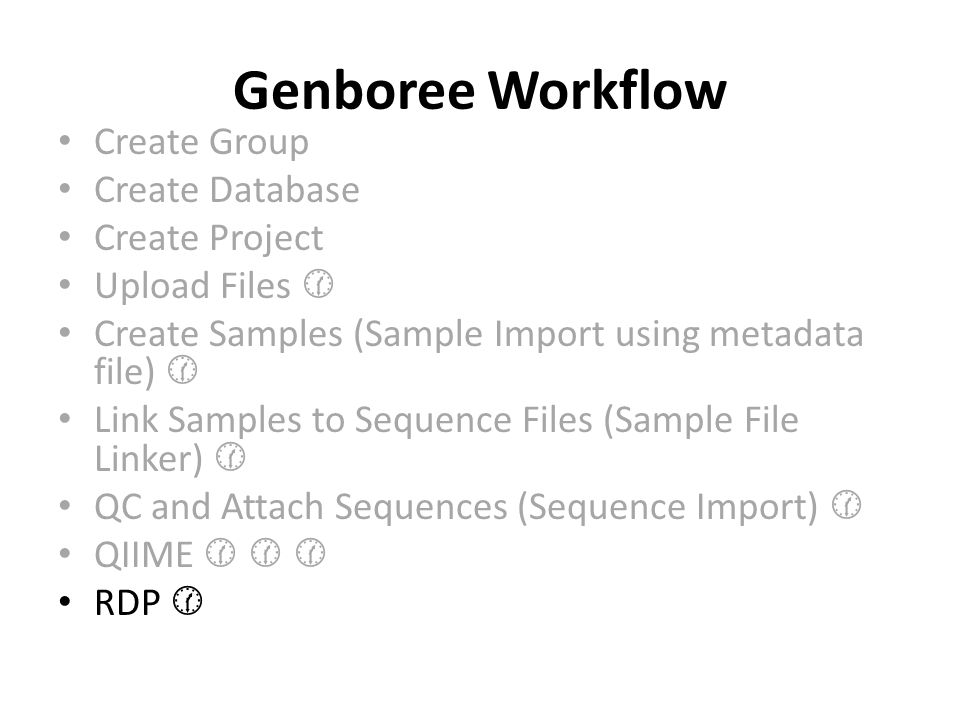Click the highlighted RDP text
Viewport: 960px width, 720px height.
(127, 602)
